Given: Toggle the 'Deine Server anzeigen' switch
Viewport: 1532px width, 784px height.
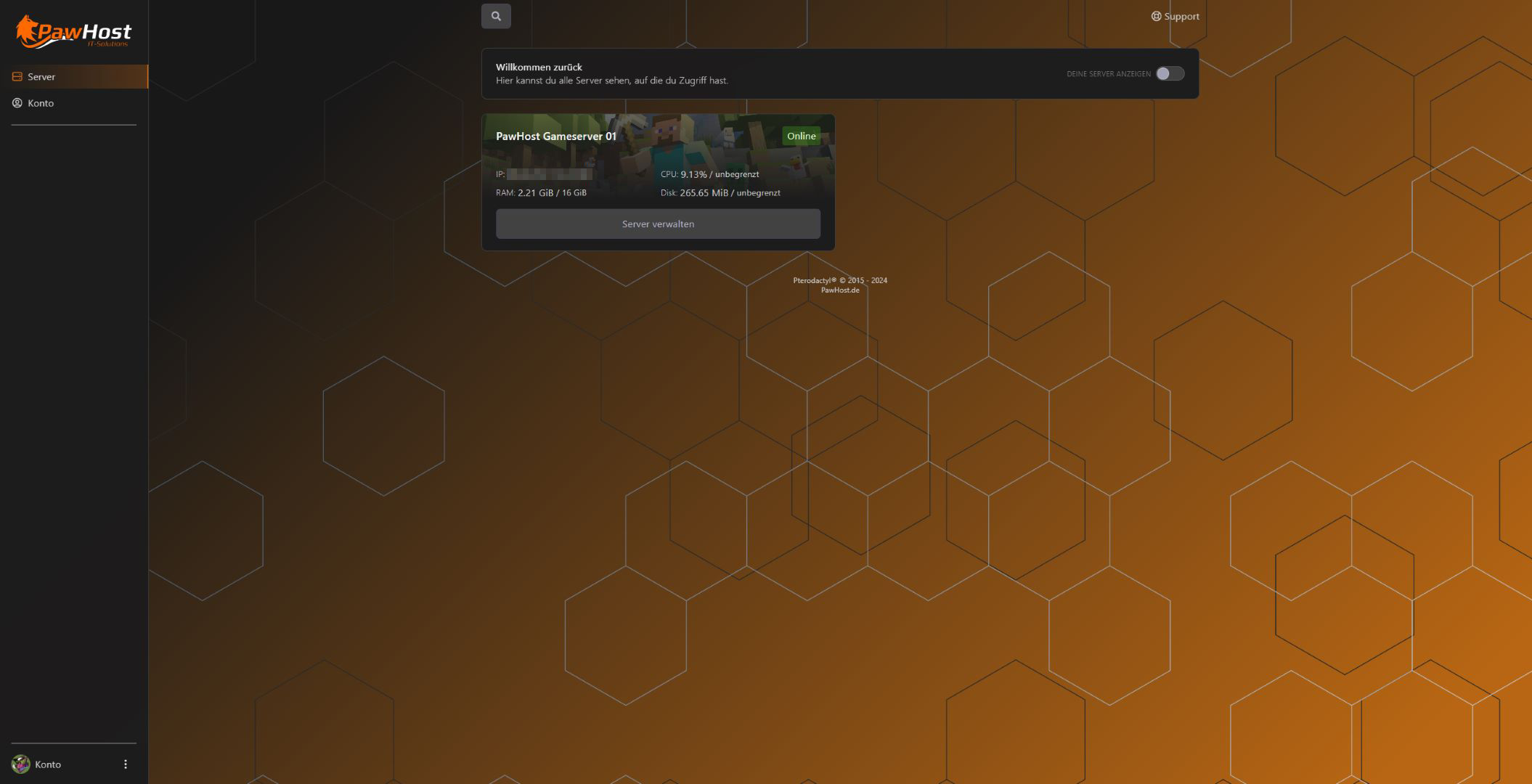Looking at the screenshot, I should click(x=1170, y=73).
